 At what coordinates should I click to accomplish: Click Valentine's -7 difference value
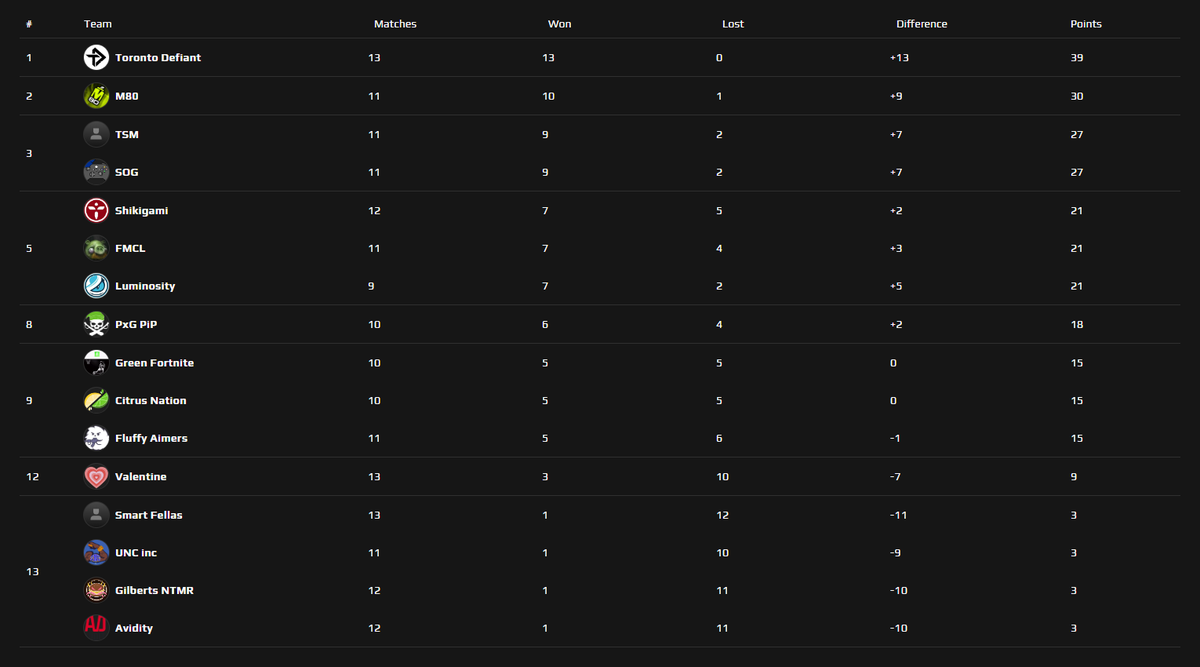[895, 477]
